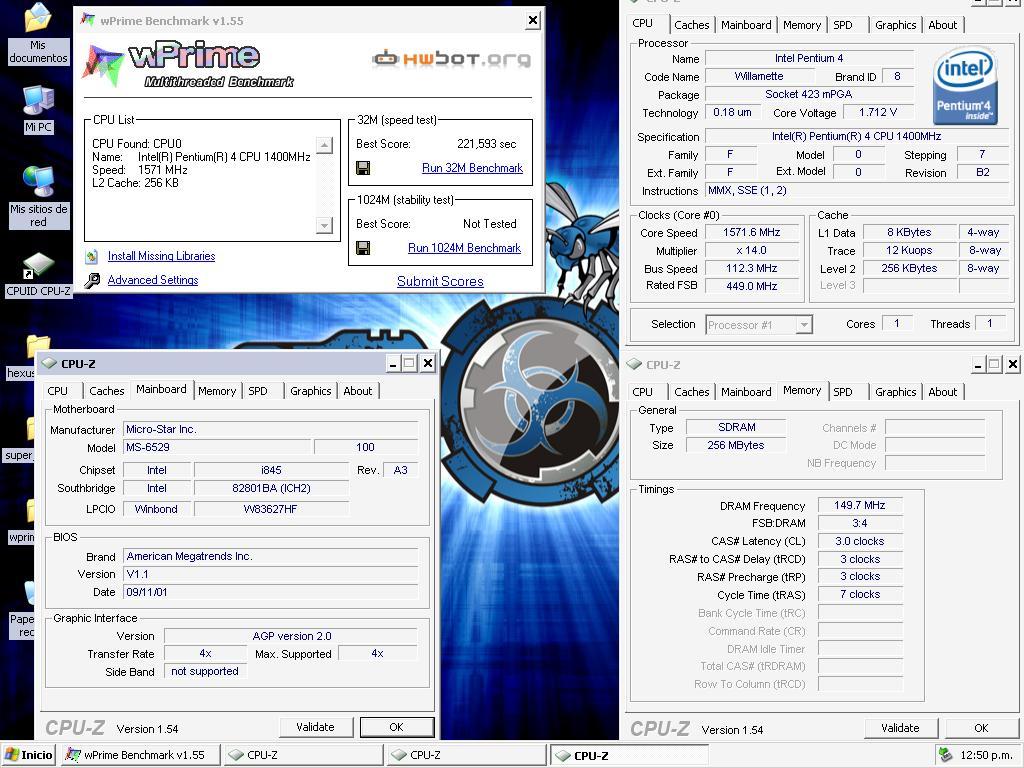Click the first CPU-Z taskbar button
The image size is (1024, 768).
point(303,755)
